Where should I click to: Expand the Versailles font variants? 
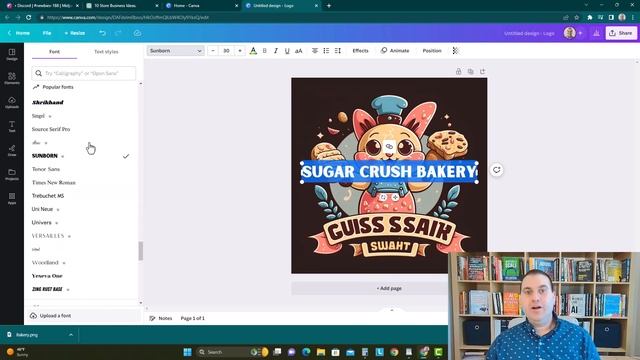(69, 236)
